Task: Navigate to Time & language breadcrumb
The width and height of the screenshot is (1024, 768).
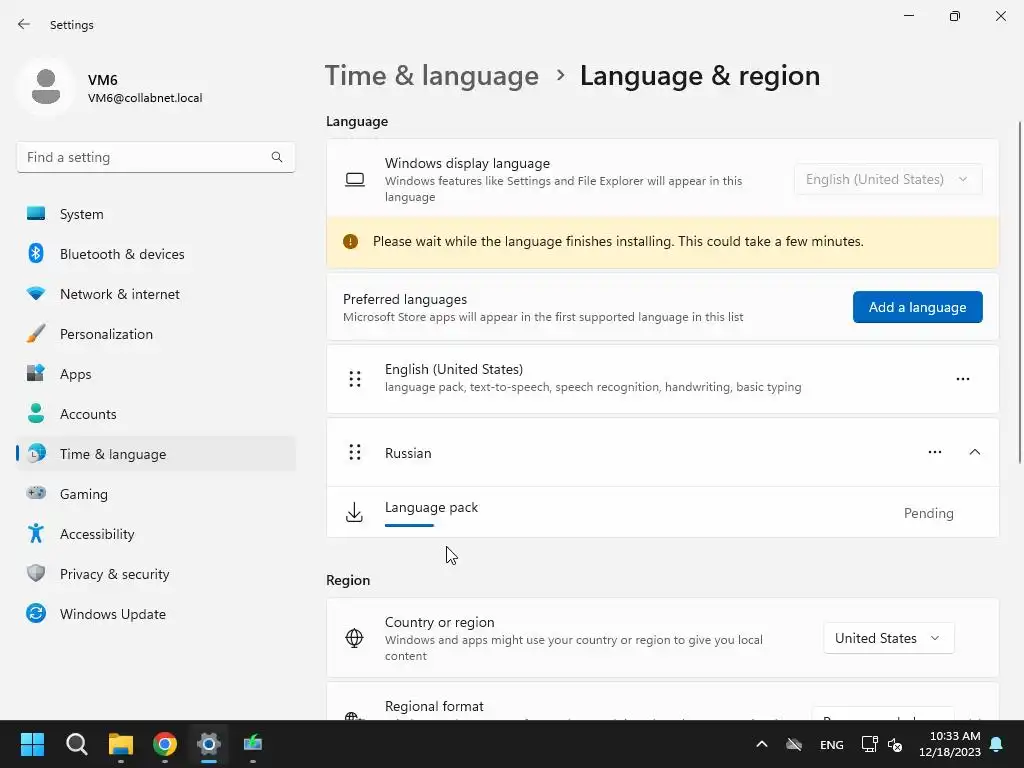Action: 432,76
